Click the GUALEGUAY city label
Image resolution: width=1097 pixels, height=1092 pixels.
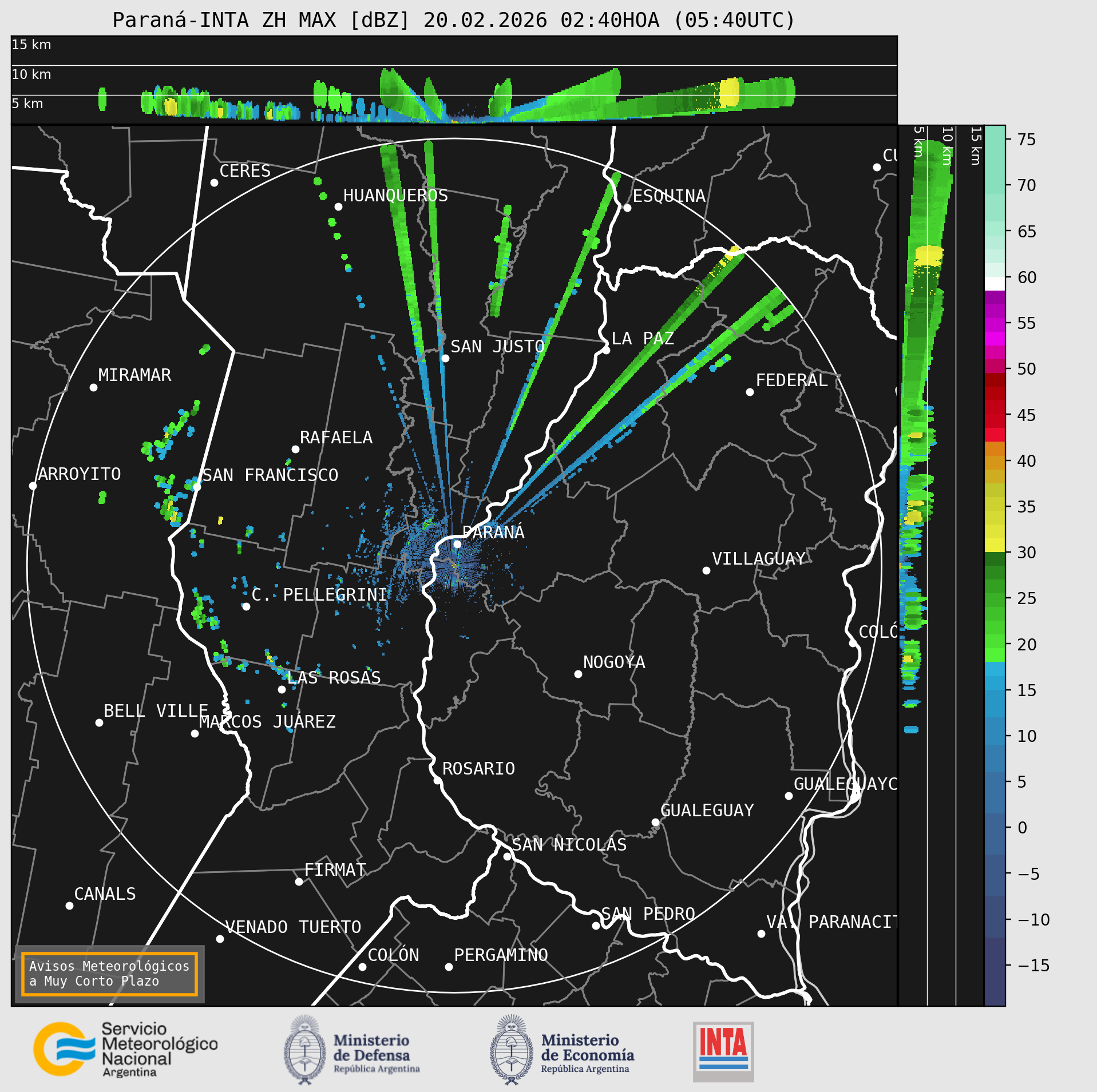pyautogui.click(x=707, y=810)
